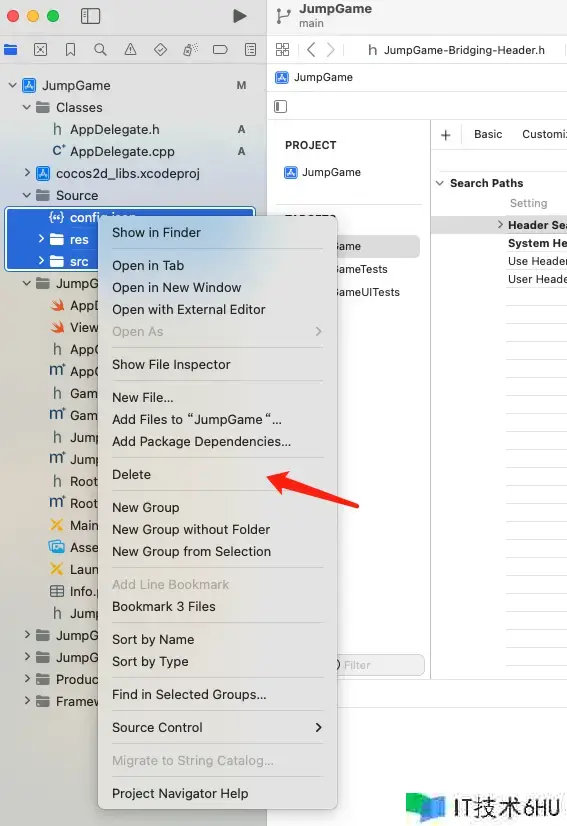Choose Show File Inspector
The height and width of the screenshot is (826, 567).
171,365
